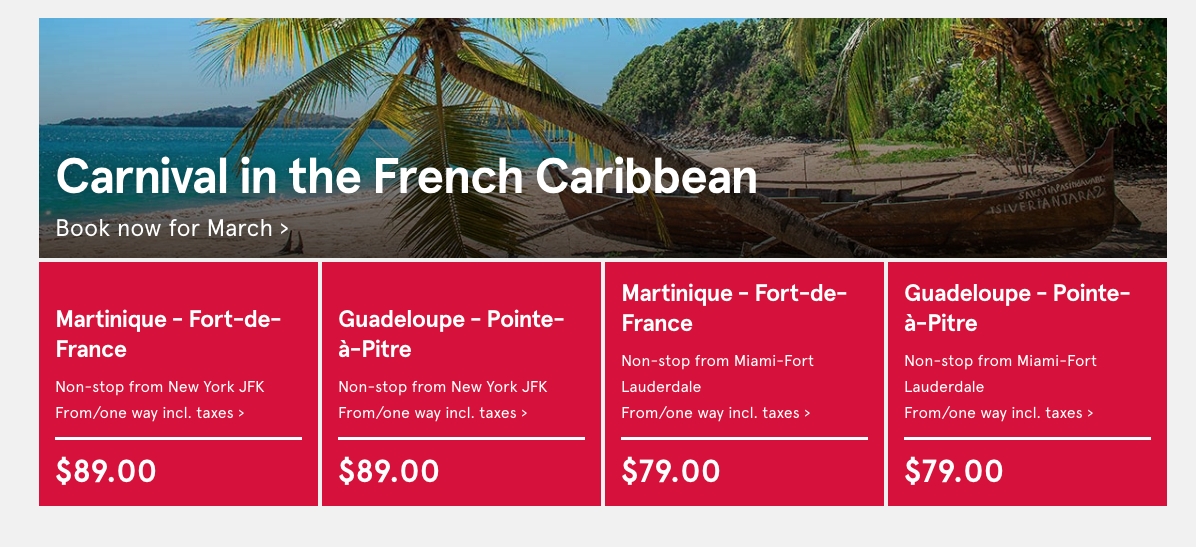Click the $79.00 price for Guadeloupe
Viewport: 1196px width, 547px height.
953,471
